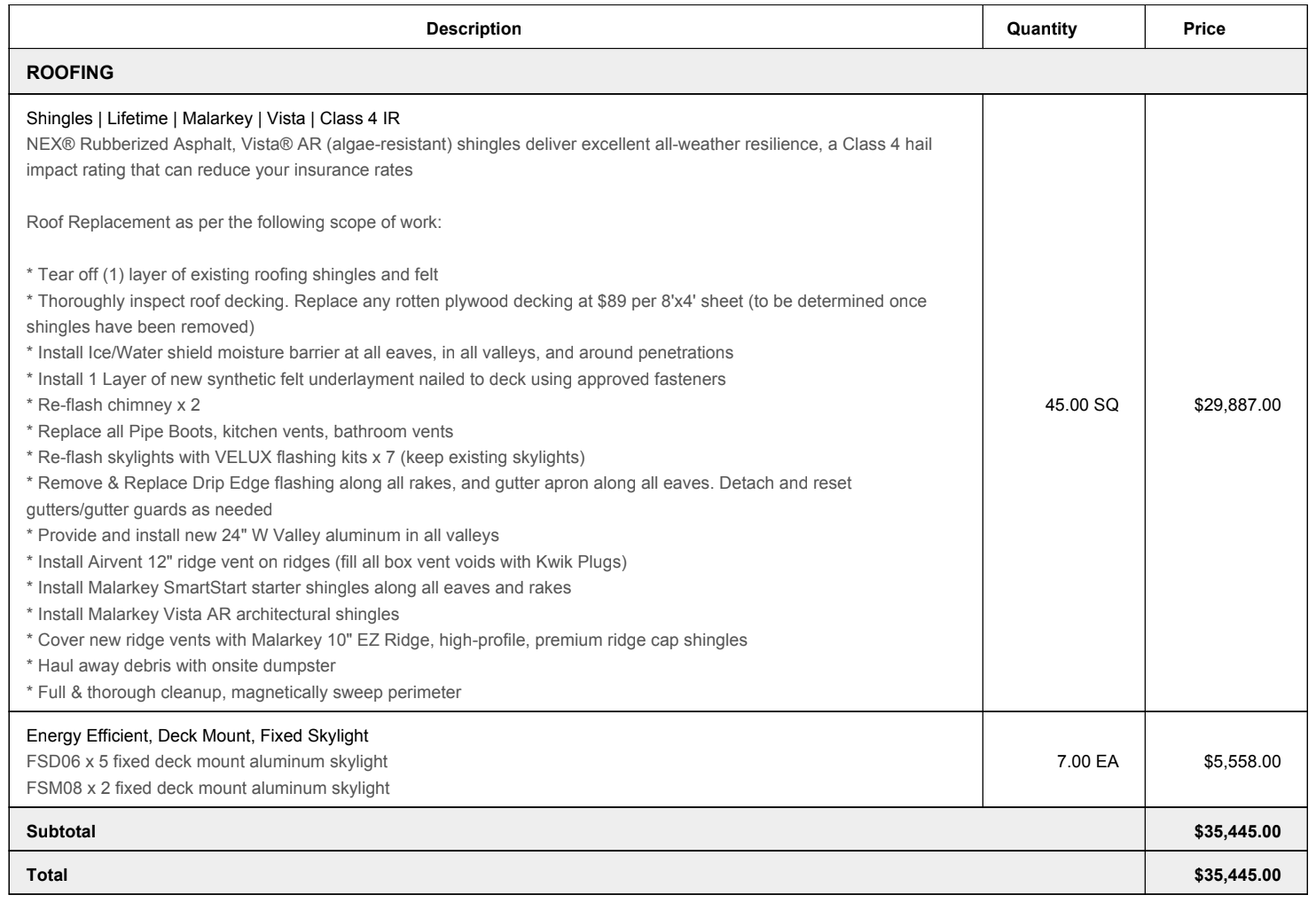This screenshot has width=1316, height=903.
Task: Click the FSD06 x 5 skylight line
Action: 208,762
